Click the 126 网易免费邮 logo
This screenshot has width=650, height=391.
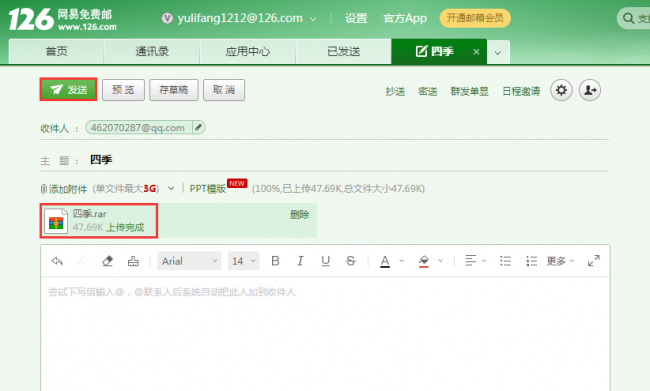tap(63, 19)
